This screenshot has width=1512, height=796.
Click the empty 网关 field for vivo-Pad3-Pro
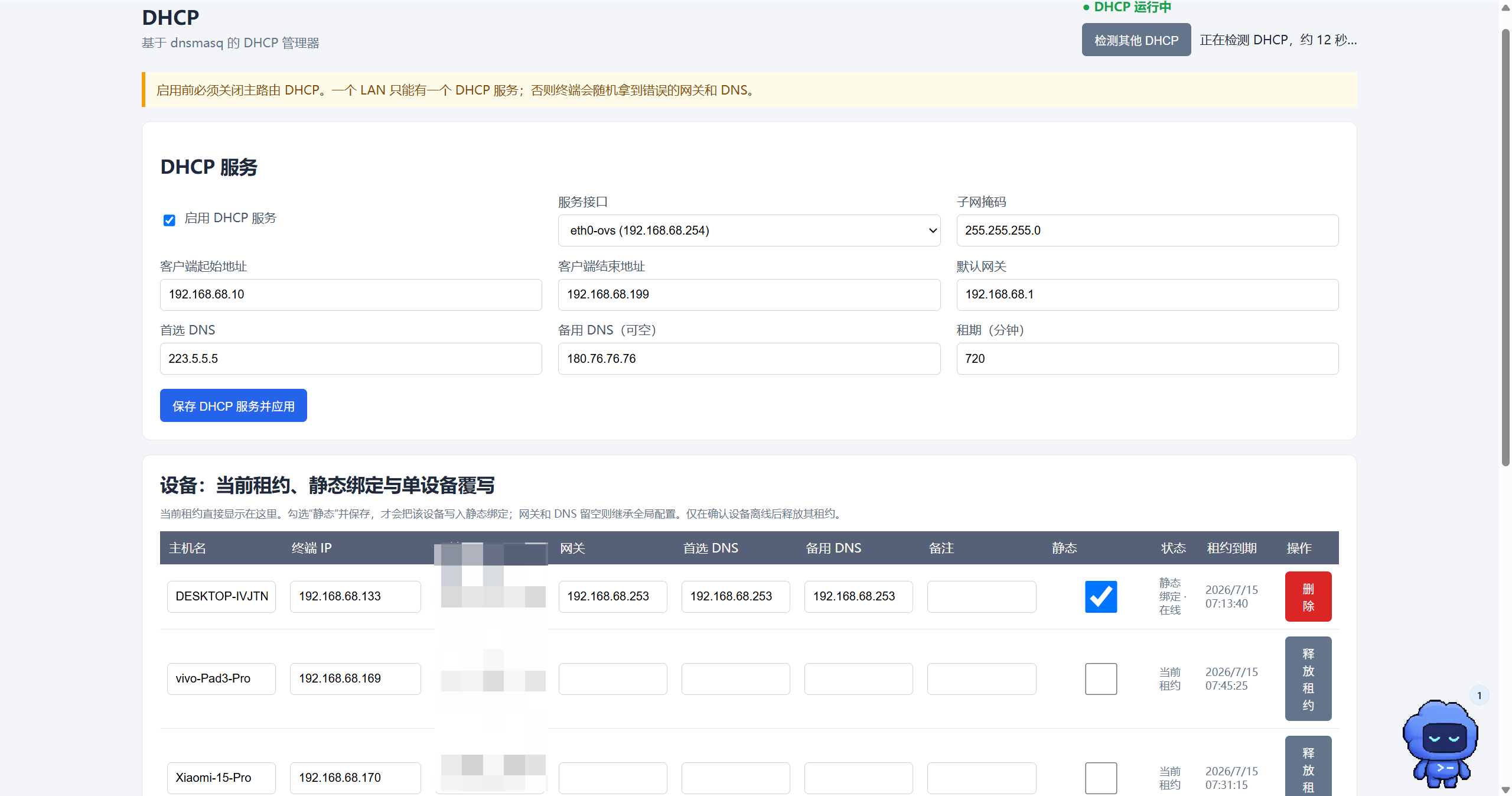[x=613, y=678]
